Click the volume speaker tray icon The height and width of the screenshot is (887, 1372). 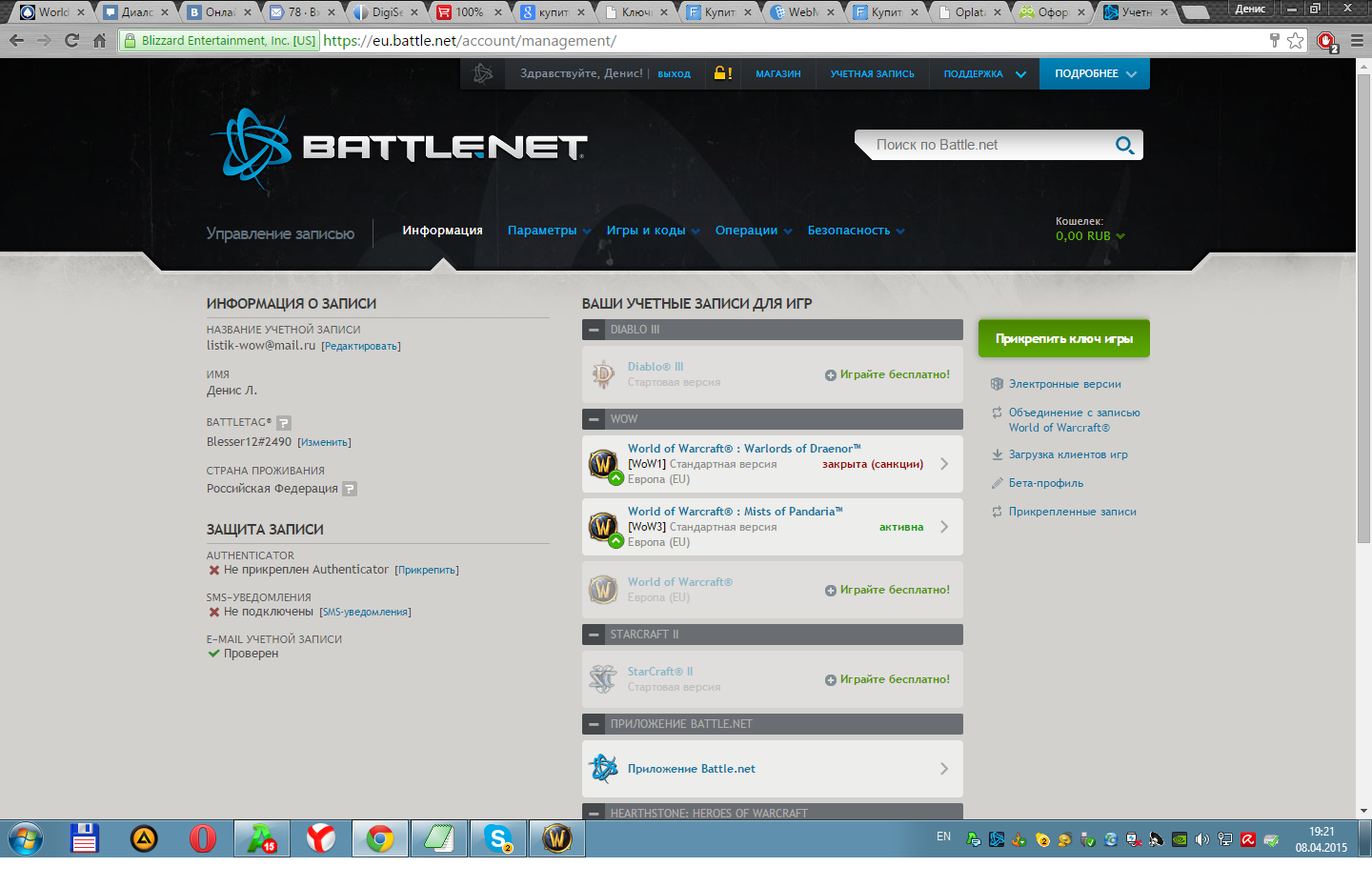[1202, 839]
